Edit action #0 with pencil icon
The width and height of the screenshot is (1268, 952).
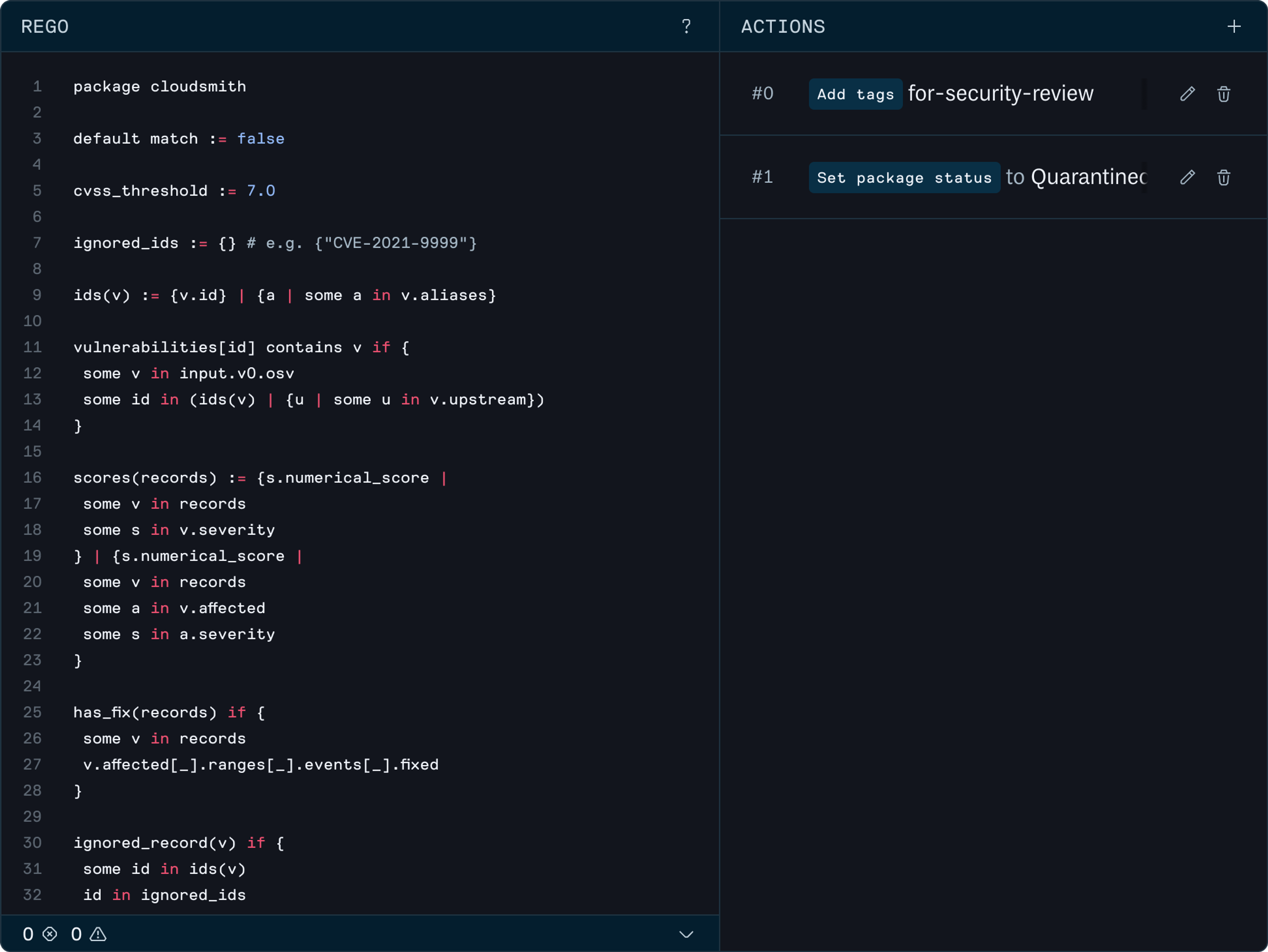click(x=1188, y=94)
